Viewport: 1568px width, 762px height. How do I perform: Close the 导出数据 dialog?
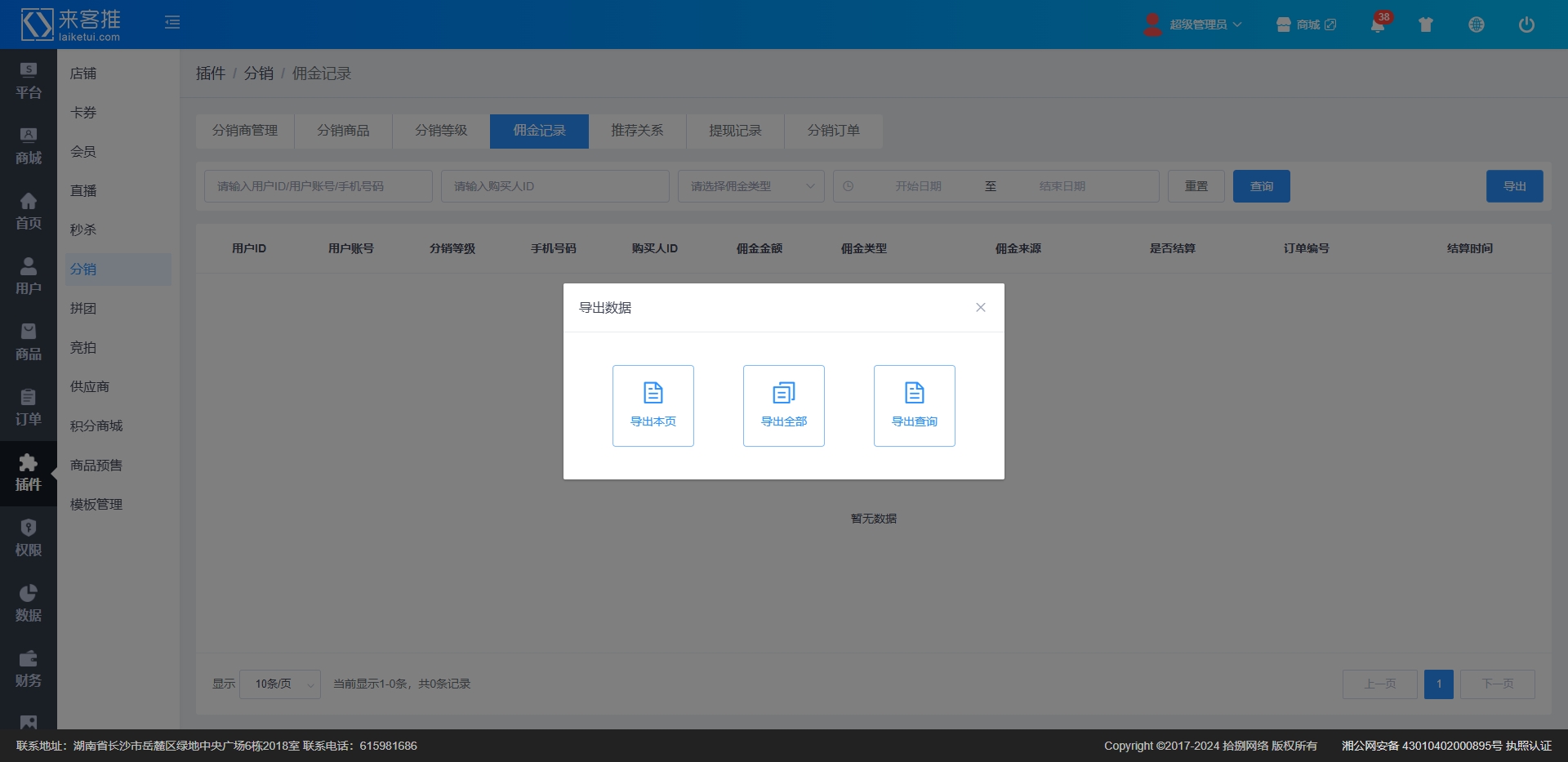(980, 307)
